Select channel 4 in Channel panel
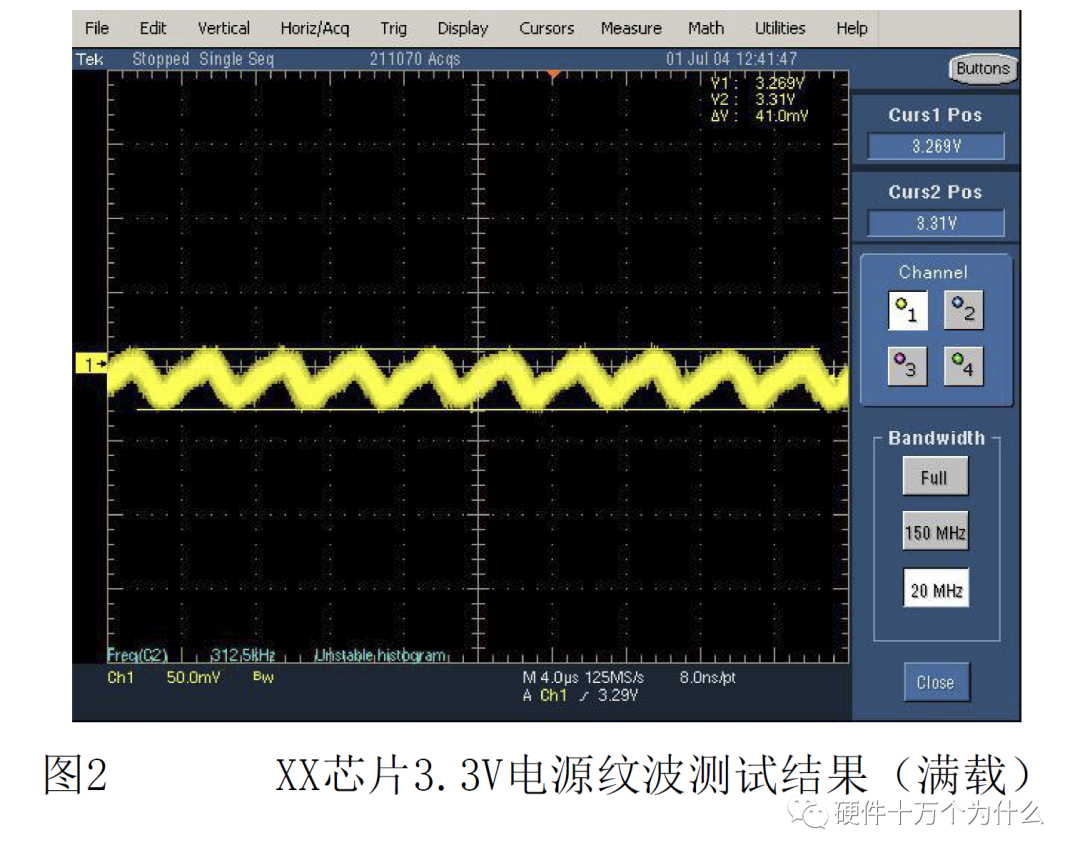The width and height of the screenshot is (1080, 860). tap(963, 366)
